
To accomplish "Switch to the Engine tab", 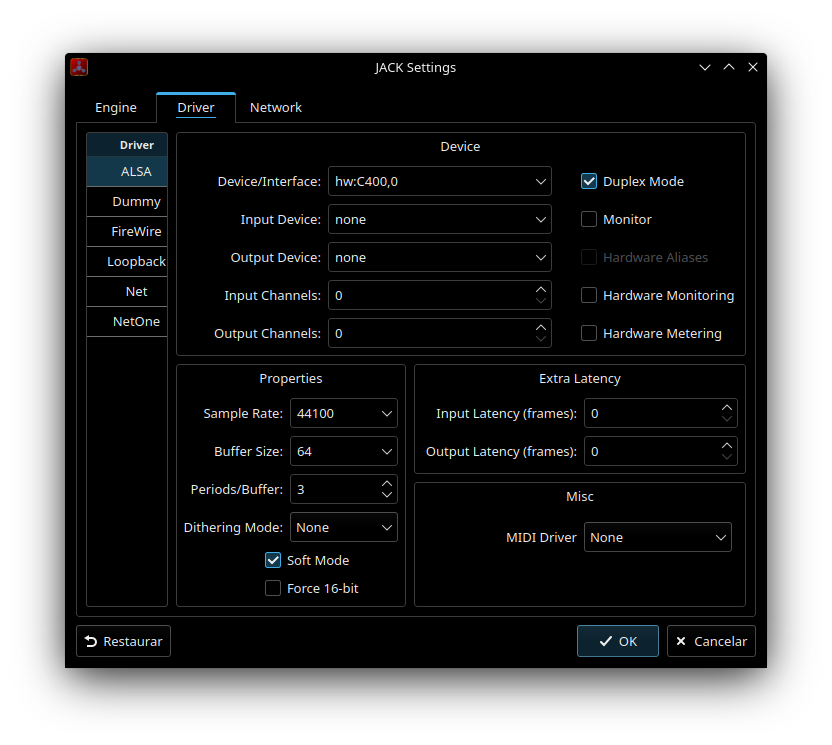I will [116, 108].
